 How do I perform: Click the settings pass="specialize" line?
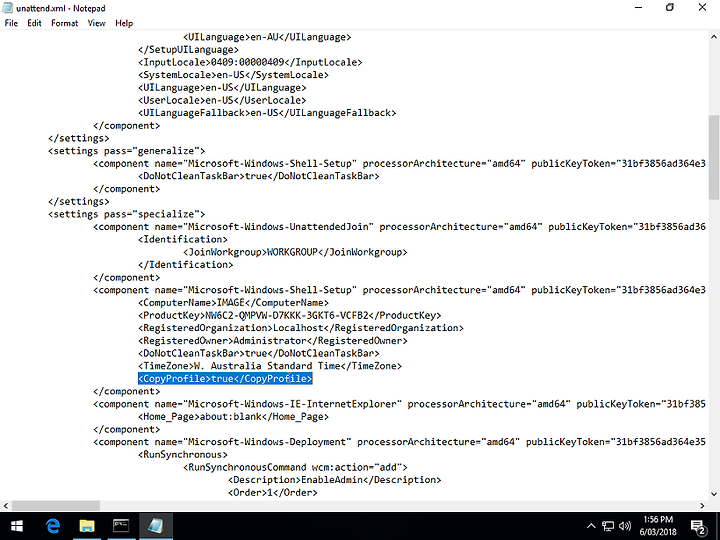coord(126,214)
